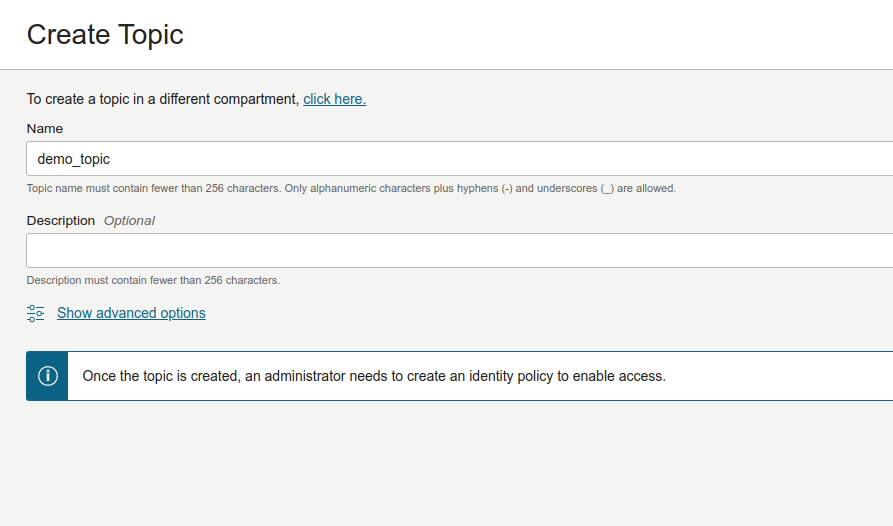Click the italic Optional text beside Description

click(x=129, y=220)
